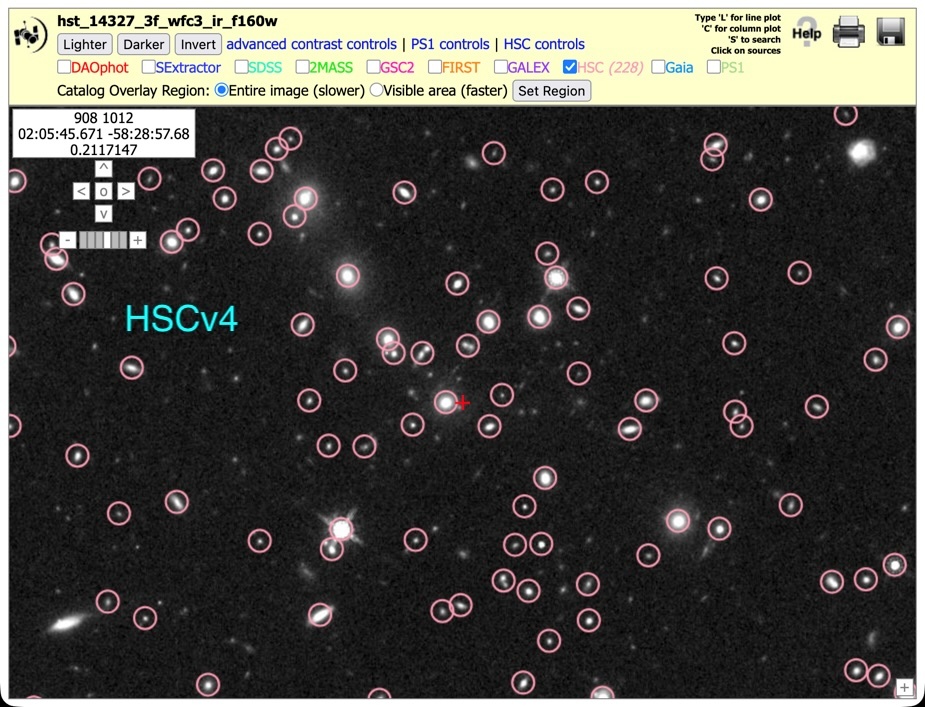The height and width of the screenshot is (707, 925).
Task: Enable the GALEX catalog overlay
Action: click(x=500, y=67)
